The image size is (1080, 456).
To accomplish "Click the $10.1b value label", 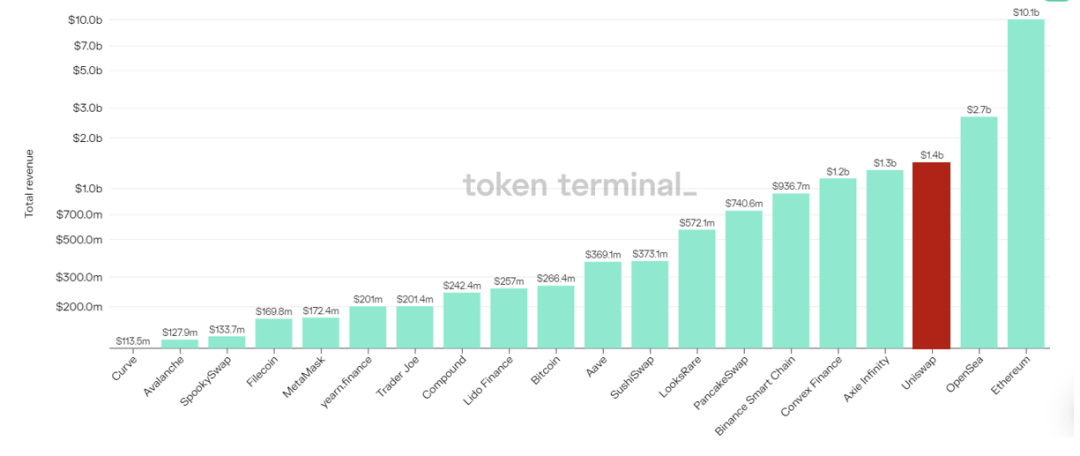I will point(1026,12).
